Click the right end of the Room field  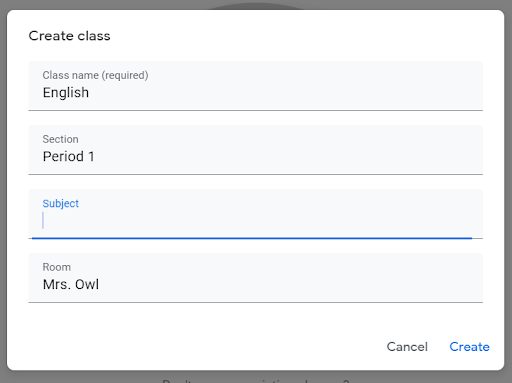[467, 278]
